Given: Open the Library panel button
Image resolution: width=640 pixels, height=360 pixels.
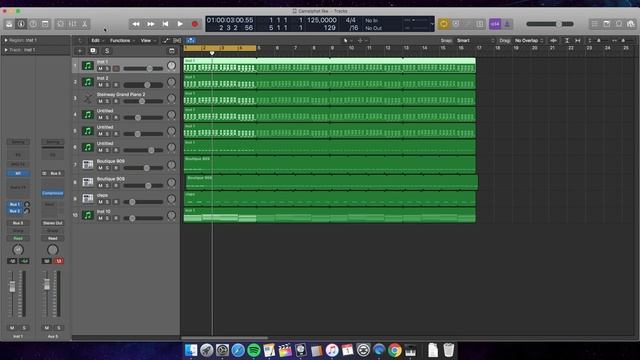Looking at the screenshot, I should pyautogui.click(x=9, y=24).
